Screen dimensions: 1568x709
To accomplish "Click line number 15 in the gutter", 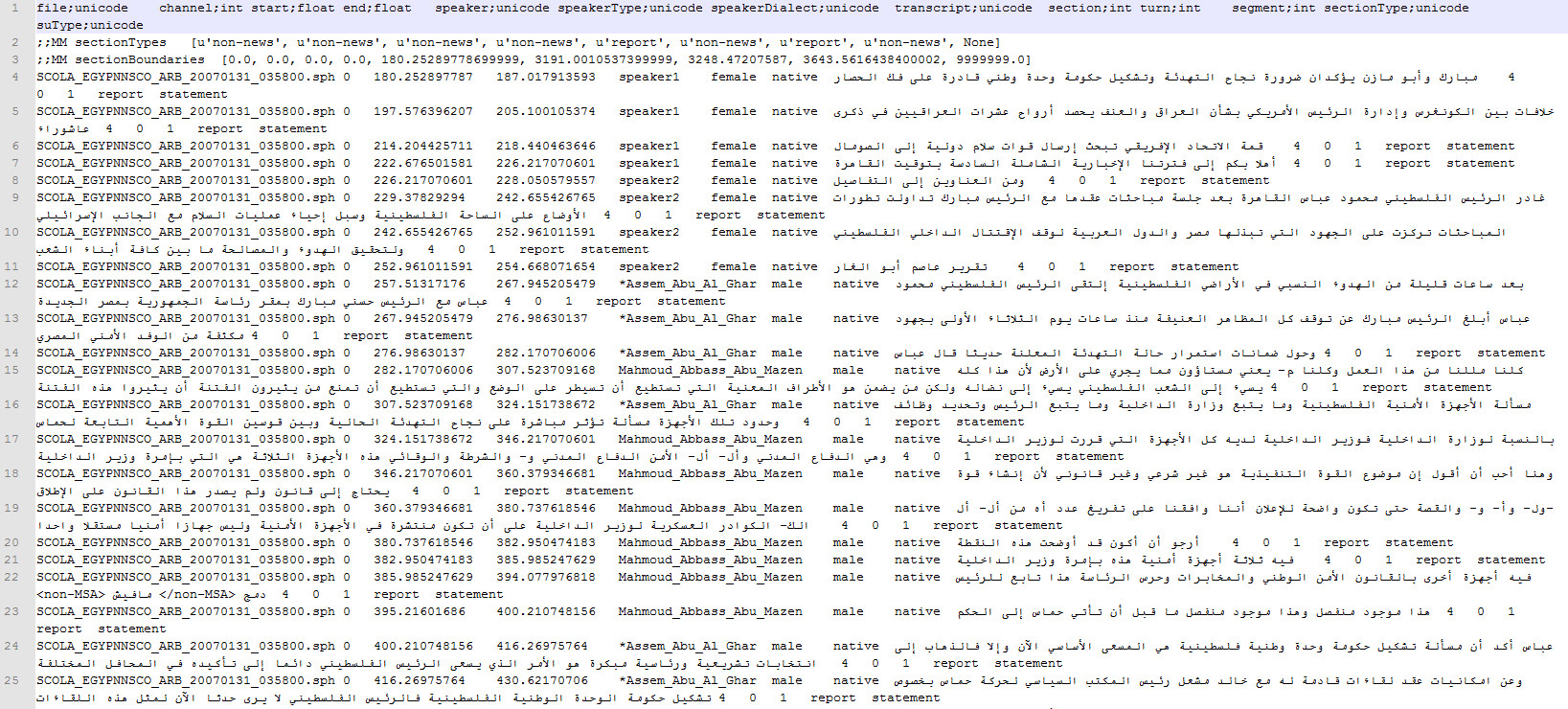I will tap(11, 370).
